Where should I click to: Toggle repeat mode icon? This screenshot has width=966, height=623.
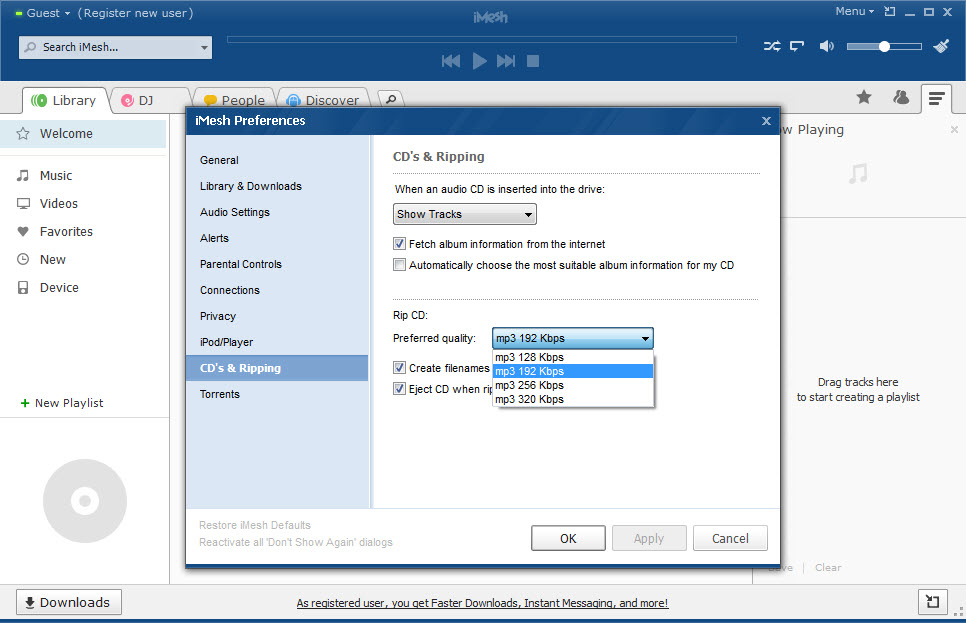click(x=797, y=46)
